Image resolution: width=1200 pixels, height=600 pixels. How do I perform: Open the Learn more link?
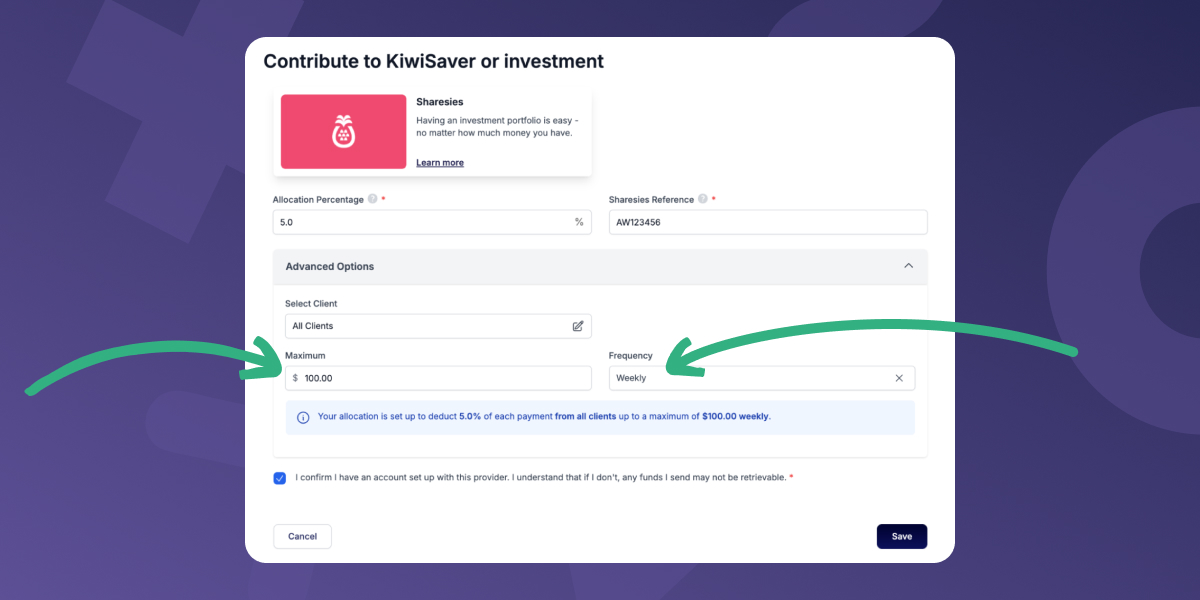(x=439, y=162)
